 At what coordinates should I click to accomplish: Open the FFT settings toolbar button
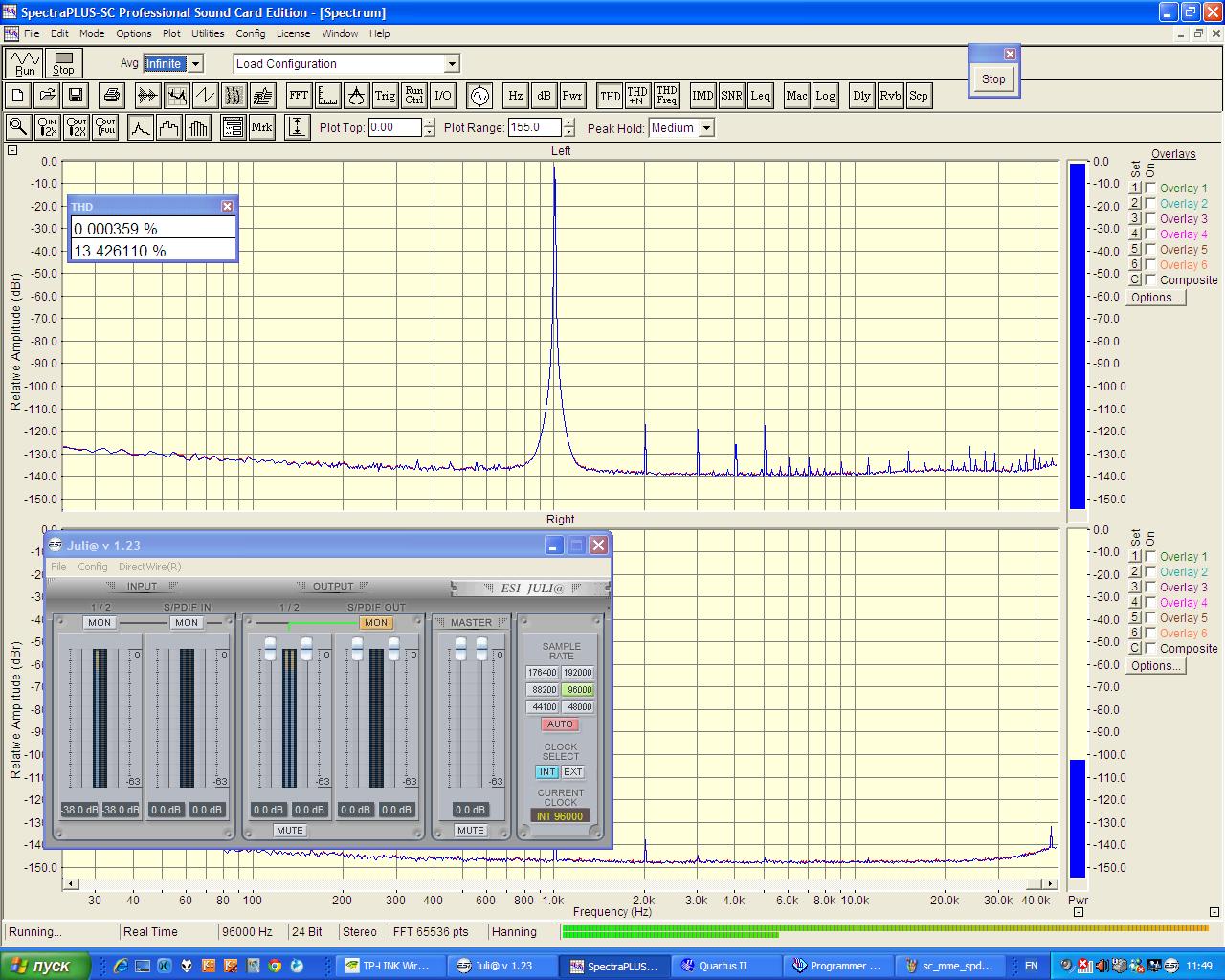299,96
